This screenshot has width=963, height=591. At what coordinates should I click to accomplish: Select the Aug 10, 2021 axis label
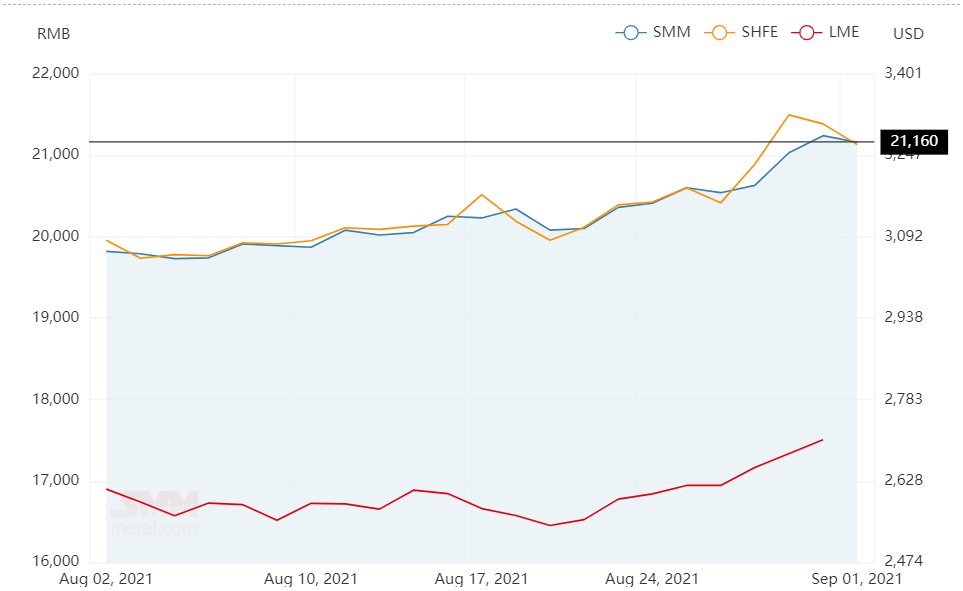(311, 579)
